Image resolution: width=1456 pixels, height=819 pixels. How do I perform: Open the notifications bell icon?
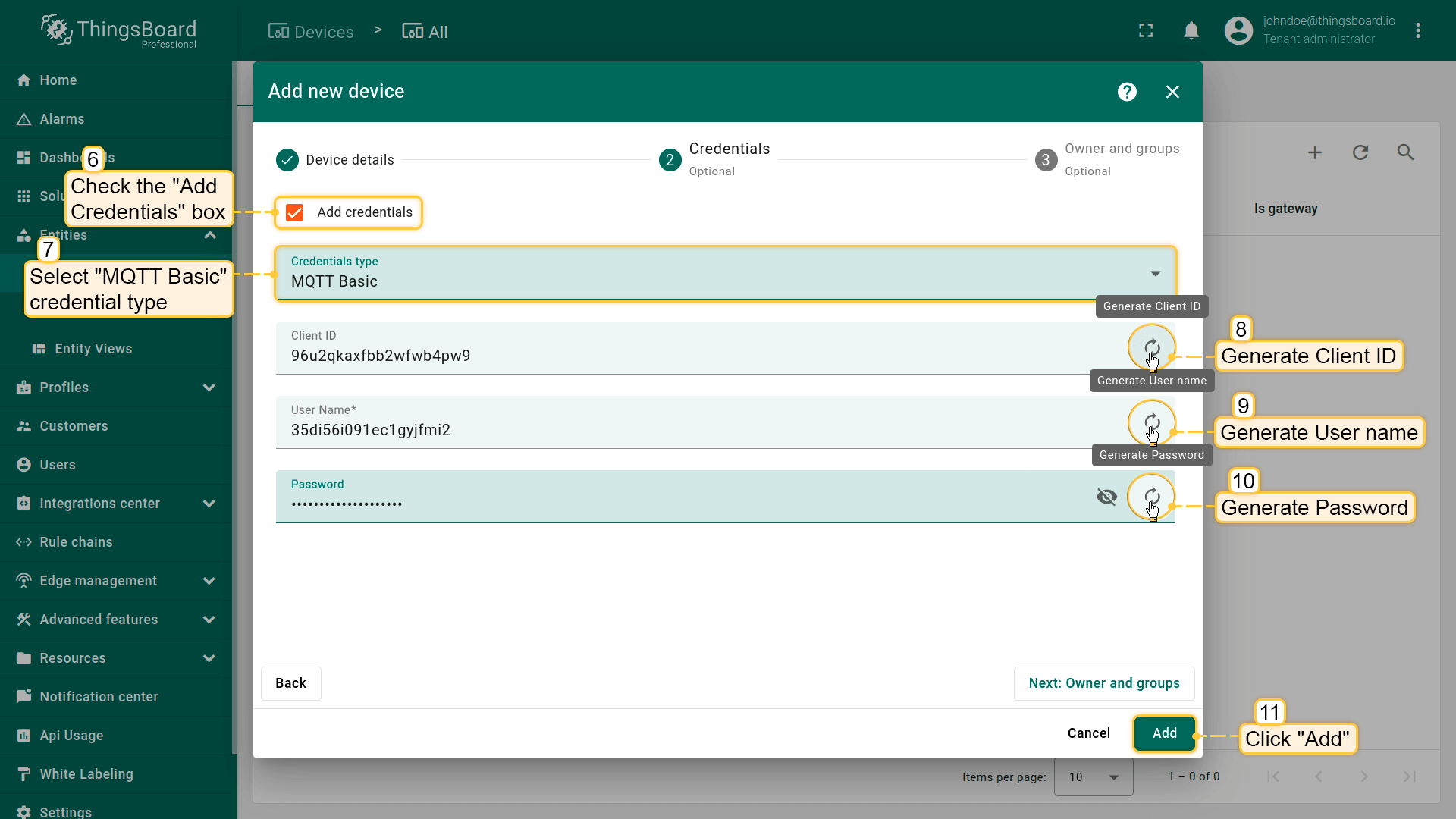(x=1191, y=31)
